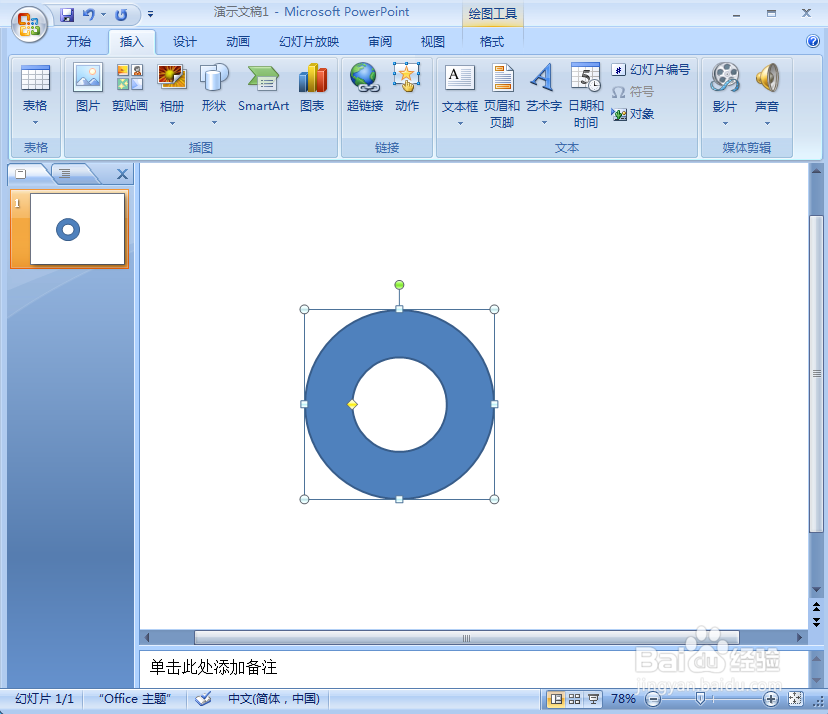The height and width of the screenshot is (714, 828).
Task: Expand the 艺术字 dropdown arrow
Action: click(544, 124)
